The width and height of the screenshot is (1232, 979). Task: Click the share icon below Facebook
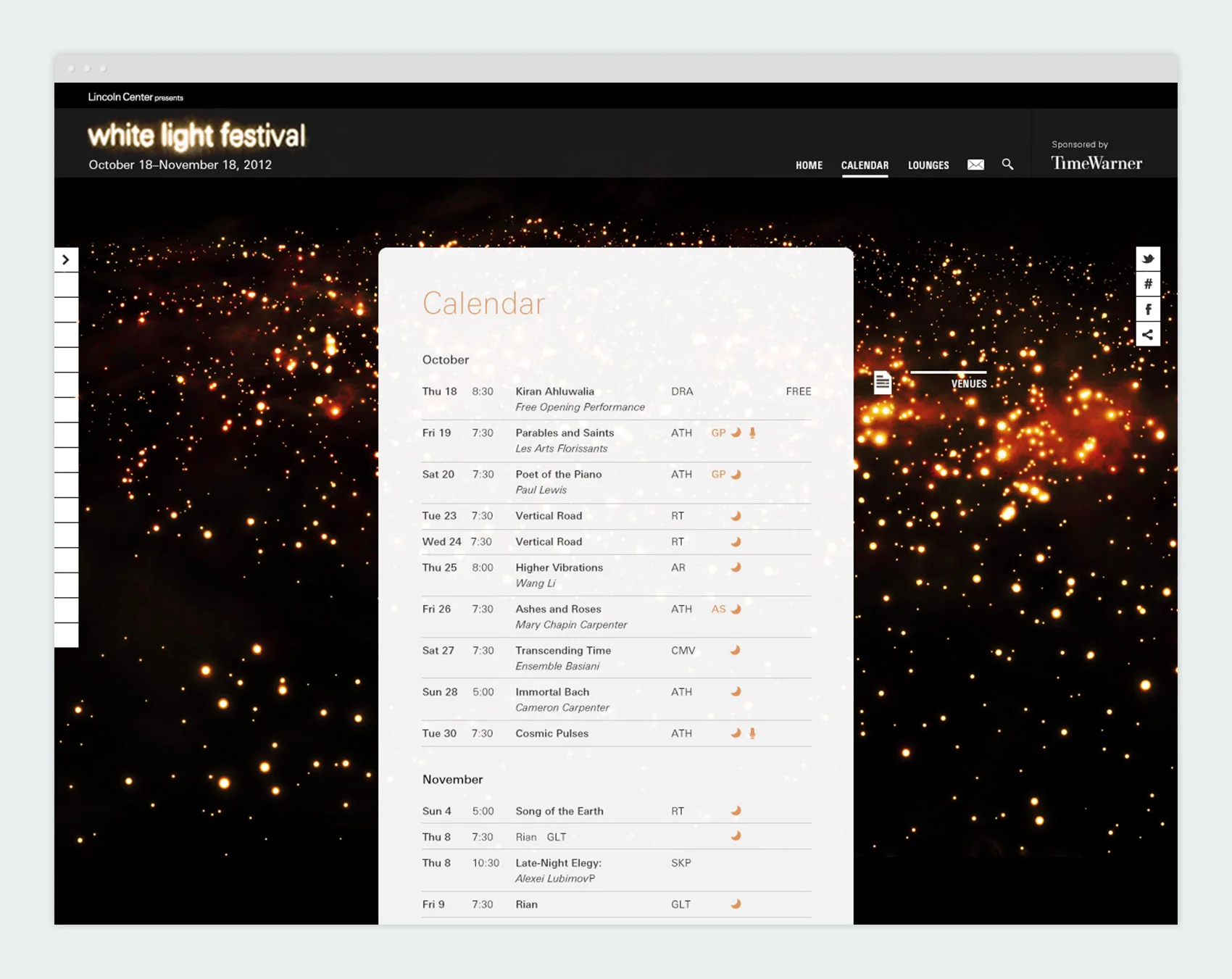point(1148,335)
